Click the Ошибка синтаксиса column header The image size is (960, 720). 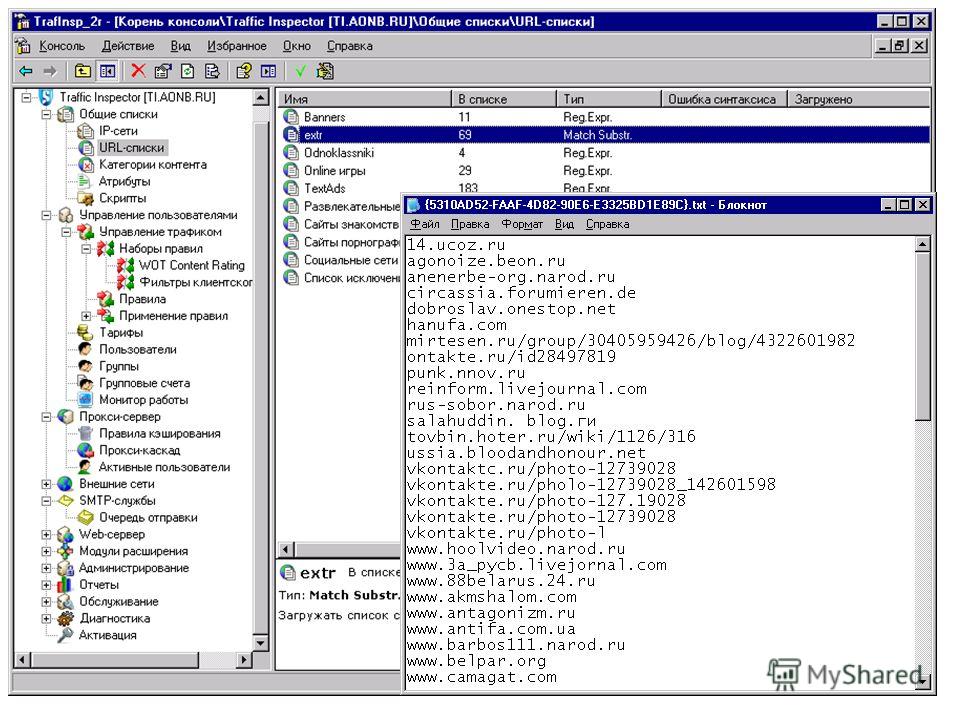pos(725,99)
